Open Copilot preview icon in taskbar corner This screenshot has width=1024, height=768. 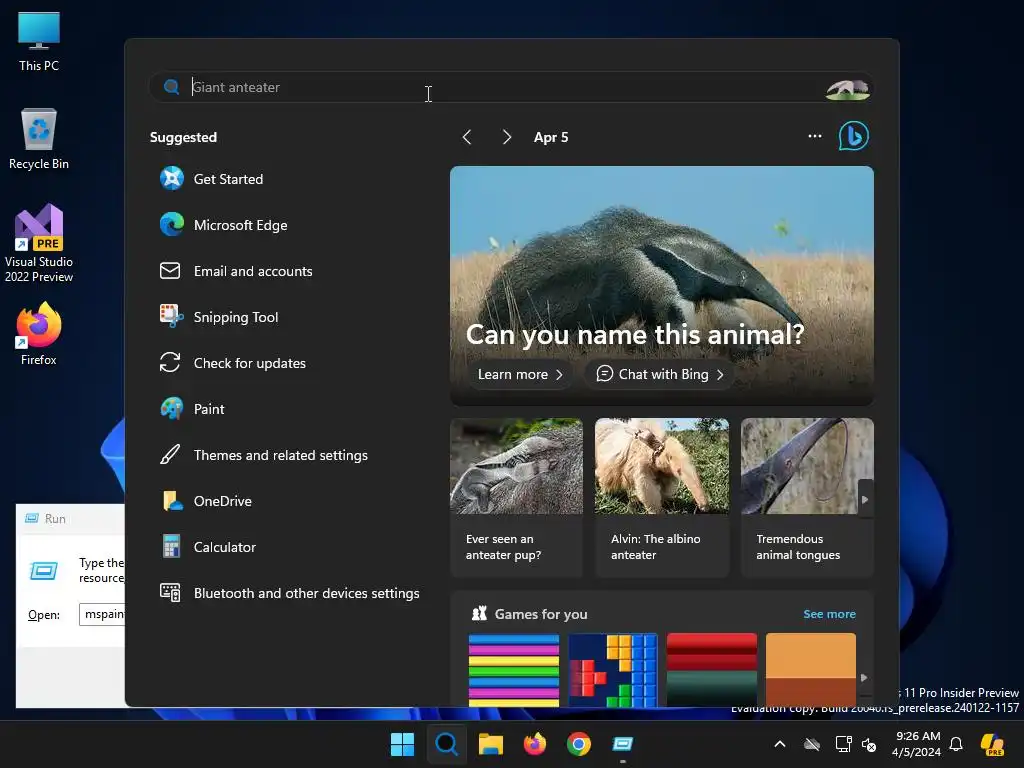tap(992, 744)
